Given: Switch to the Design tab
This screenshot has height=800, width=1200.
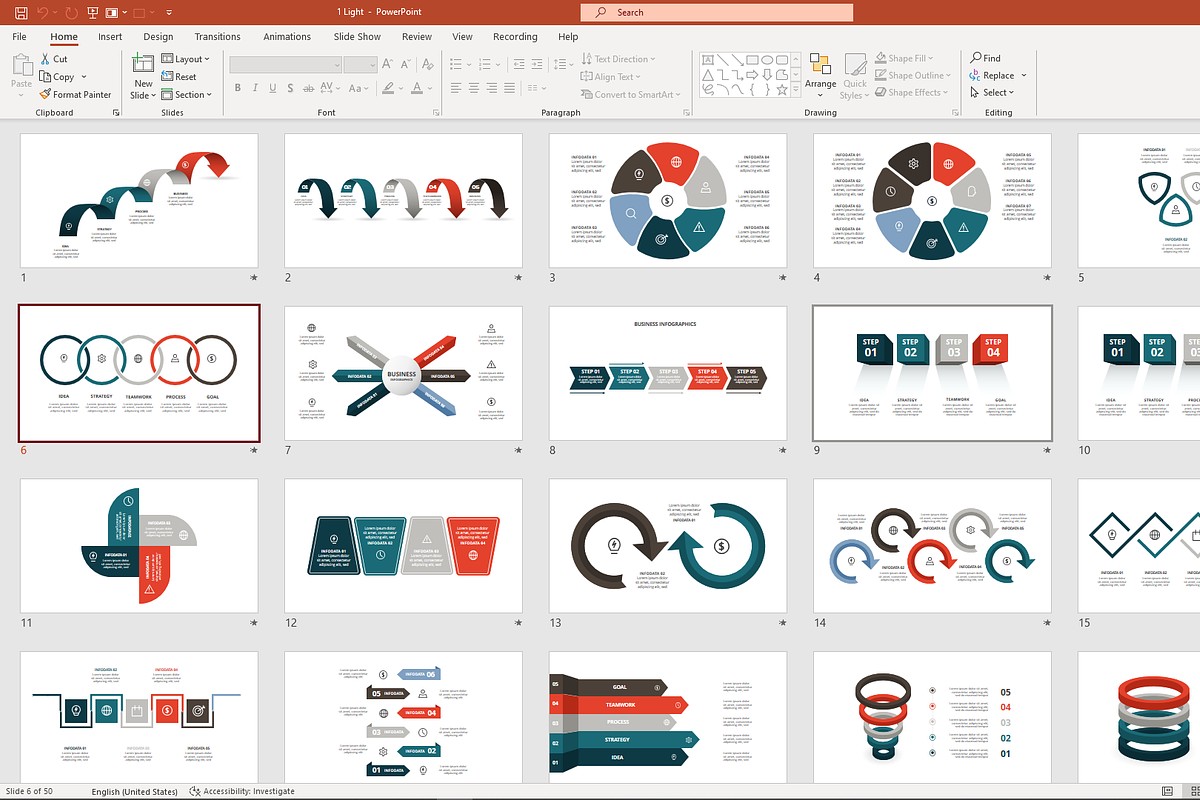Looking at the screenshot, I should pos(158,37).
